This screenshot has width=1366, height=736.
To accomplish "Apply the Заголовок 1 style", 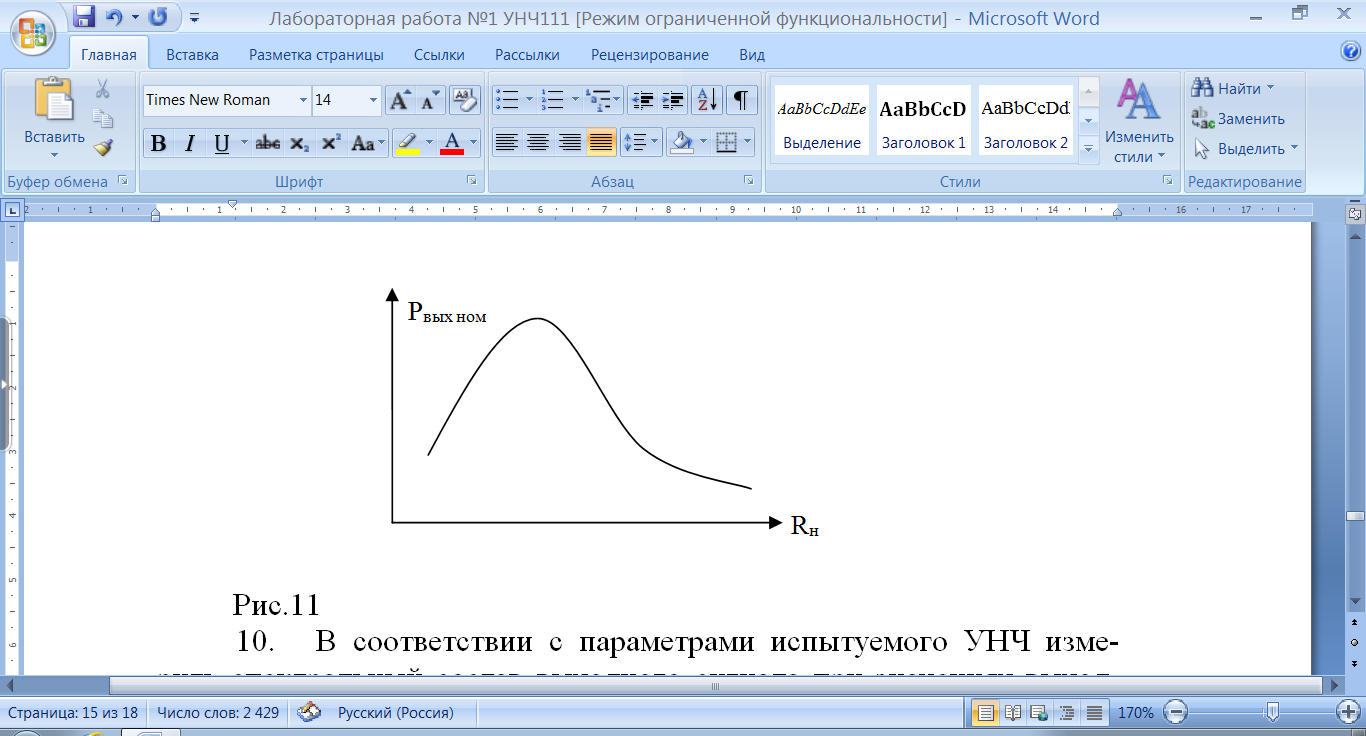I will click(923, 119).
